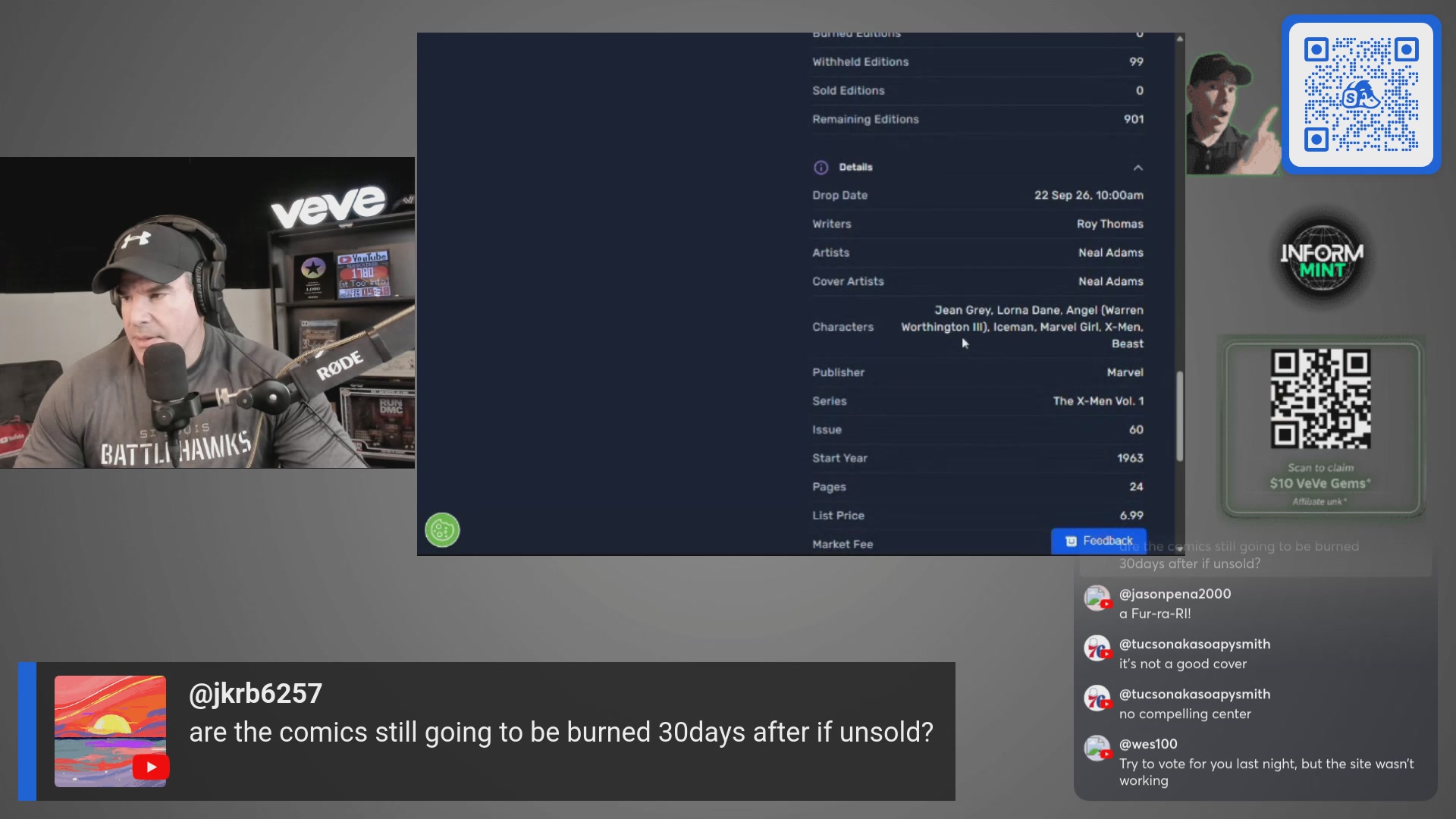
Task: Click the Start Year '1963' value
Action: 1130,458
